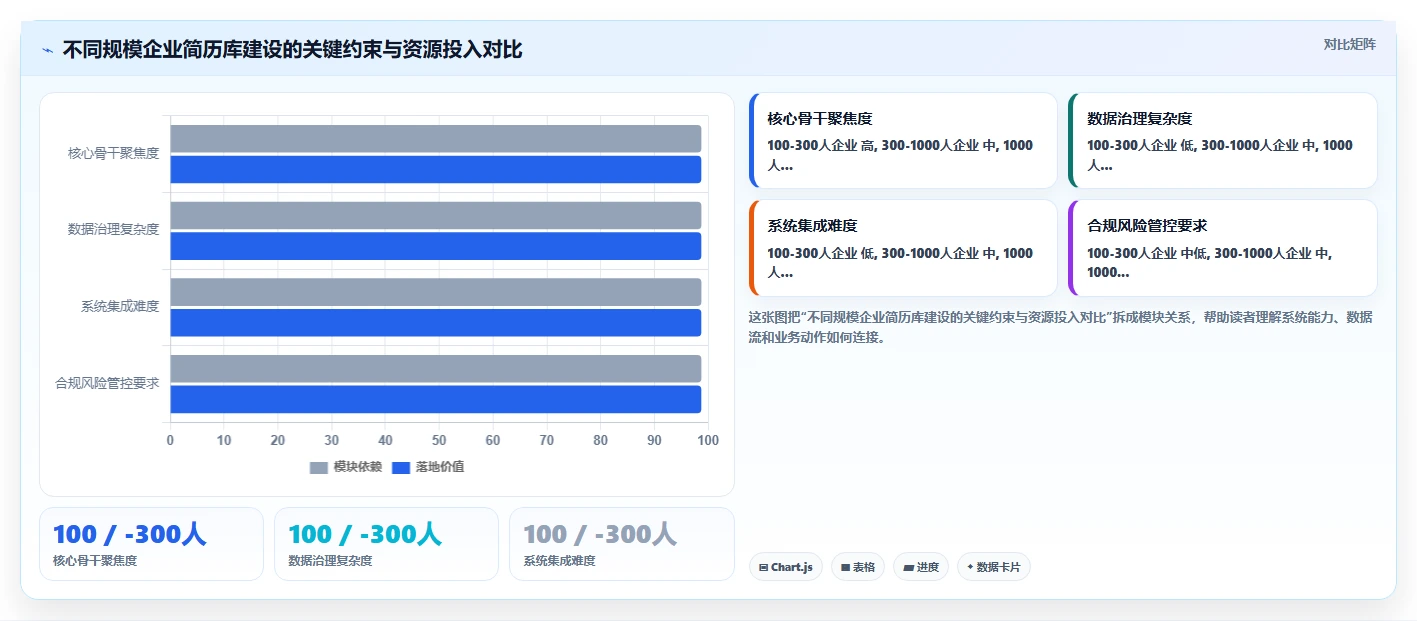Viewport: 1417px width, 621px height.
Task: Select the 表格 tag
Action: pyautogui.click(x=858, y=567)
